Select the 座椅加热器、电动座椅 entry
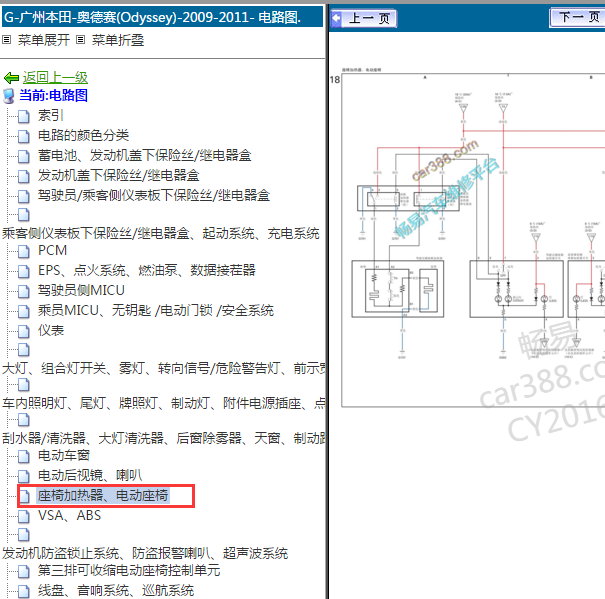 (x=103, y=496)
